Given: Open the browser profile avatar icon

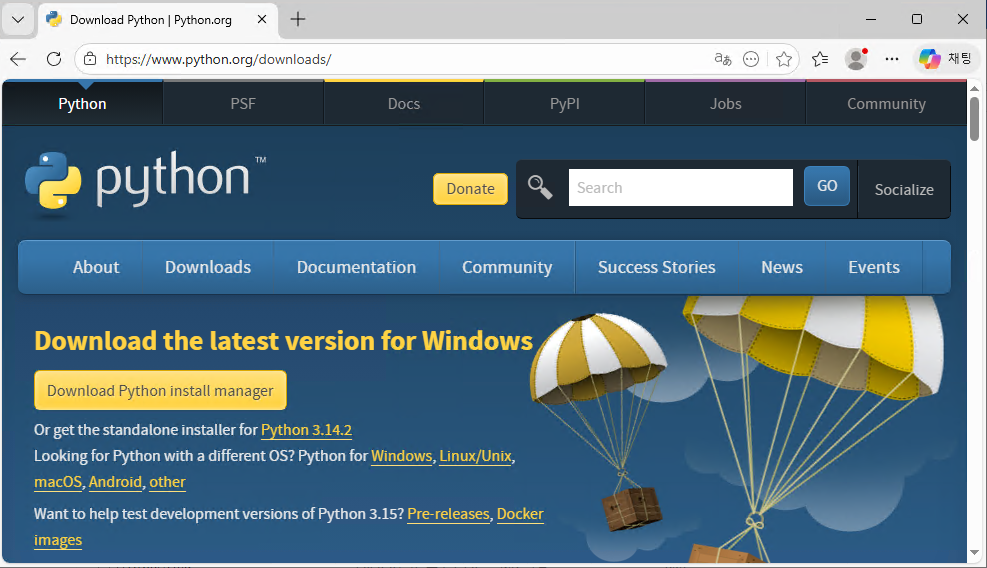Looking at the screenshot, I should pos(855,59).
